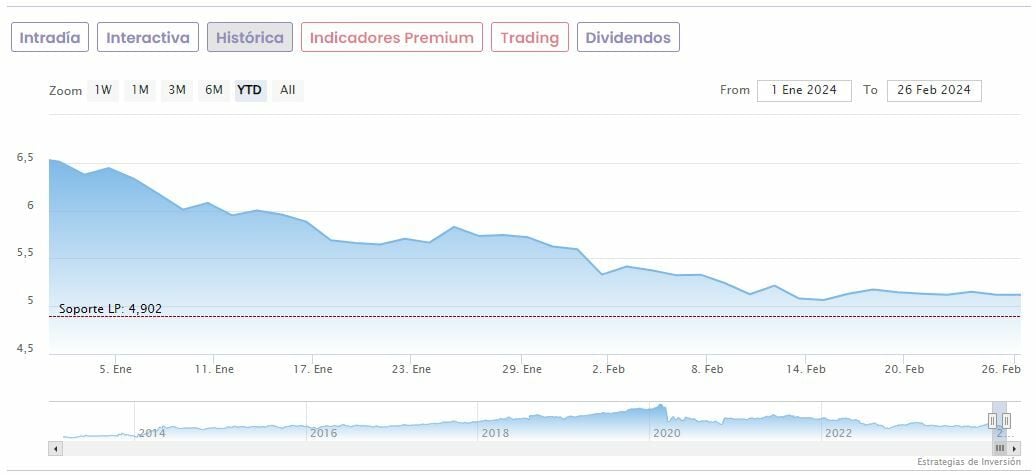Choose the YTD zoom option

pyautogui.click(x=250, y=90)
